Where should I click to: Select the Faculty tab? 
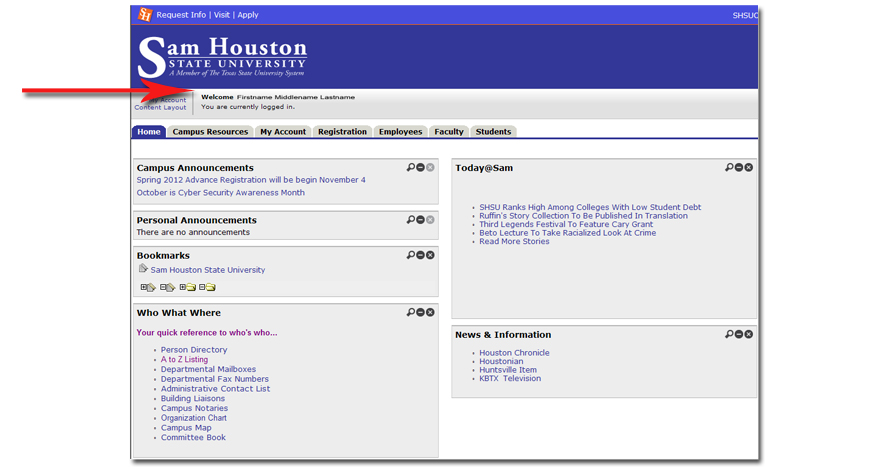pyautogui.click(x=448, y=132)
